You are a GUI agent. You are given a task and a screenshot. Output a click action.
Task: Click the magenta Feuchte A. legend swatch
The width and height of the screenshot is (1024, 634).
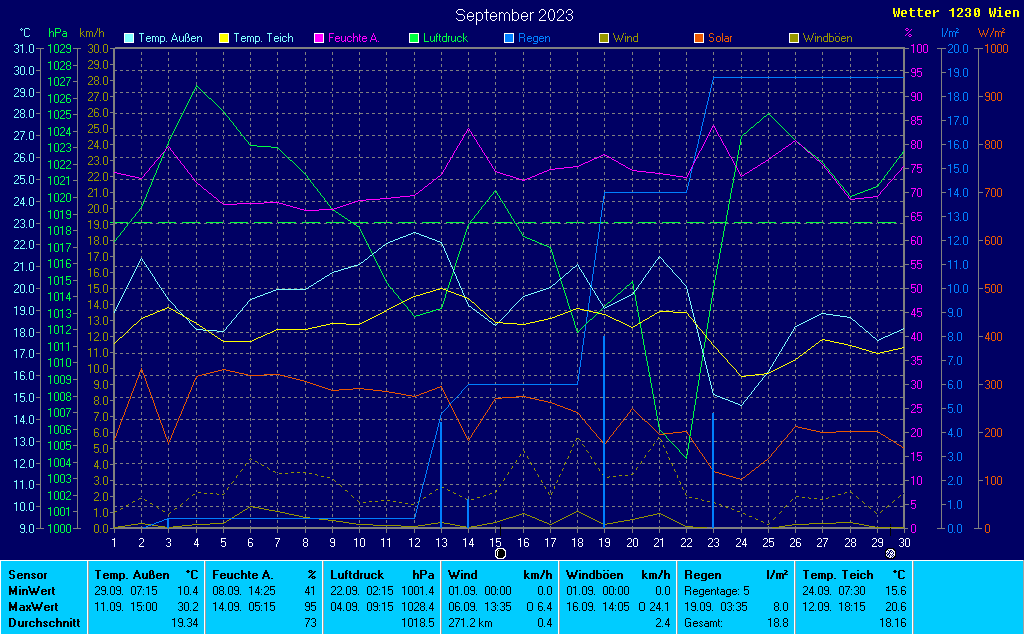click(x=319, y=38)
